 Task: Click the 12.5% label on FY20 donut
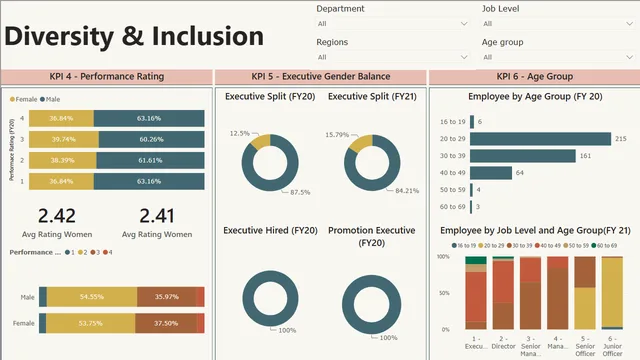click(x=240, y=133)
